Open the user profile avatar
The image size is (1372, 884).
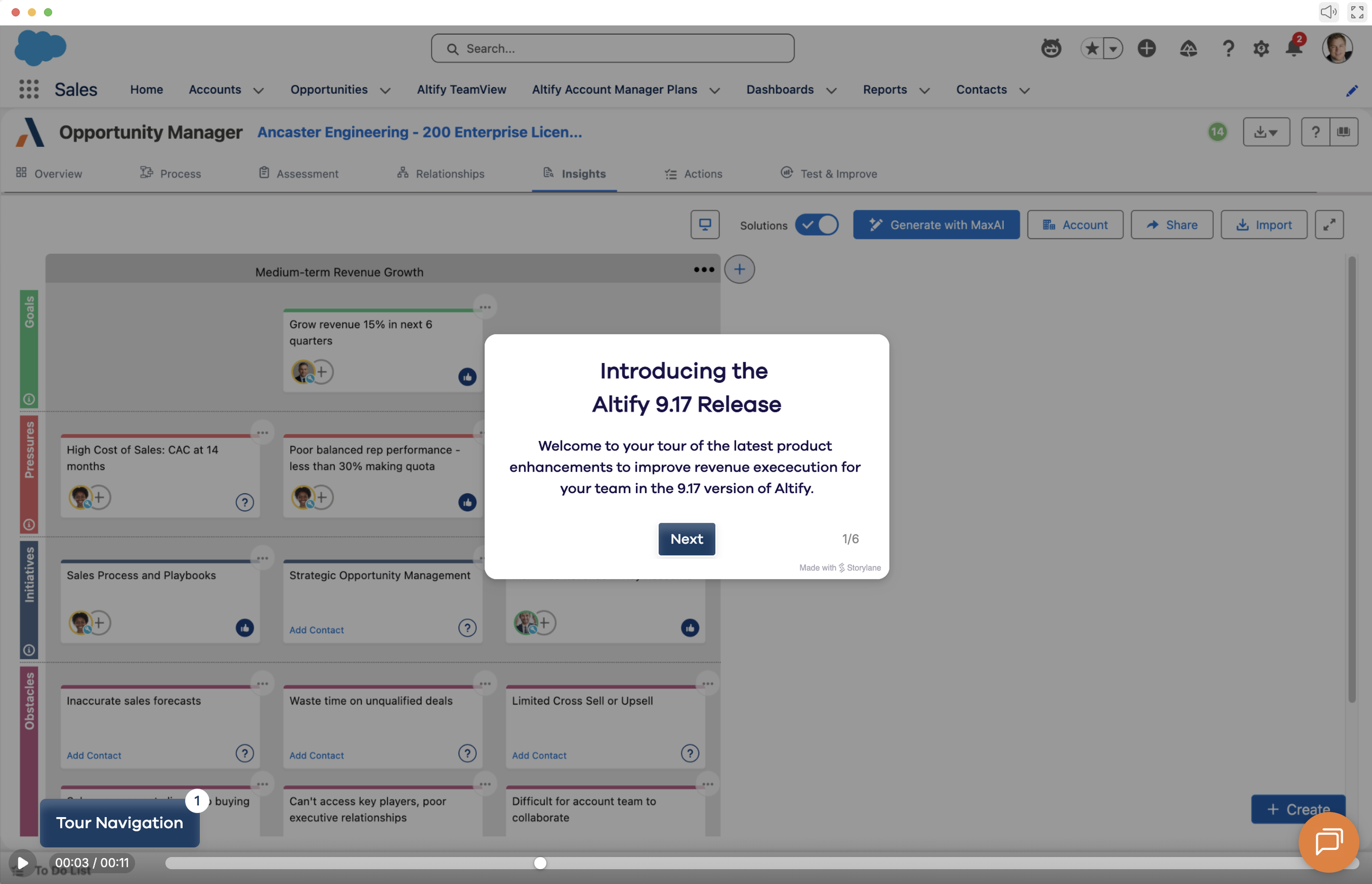1337,48
